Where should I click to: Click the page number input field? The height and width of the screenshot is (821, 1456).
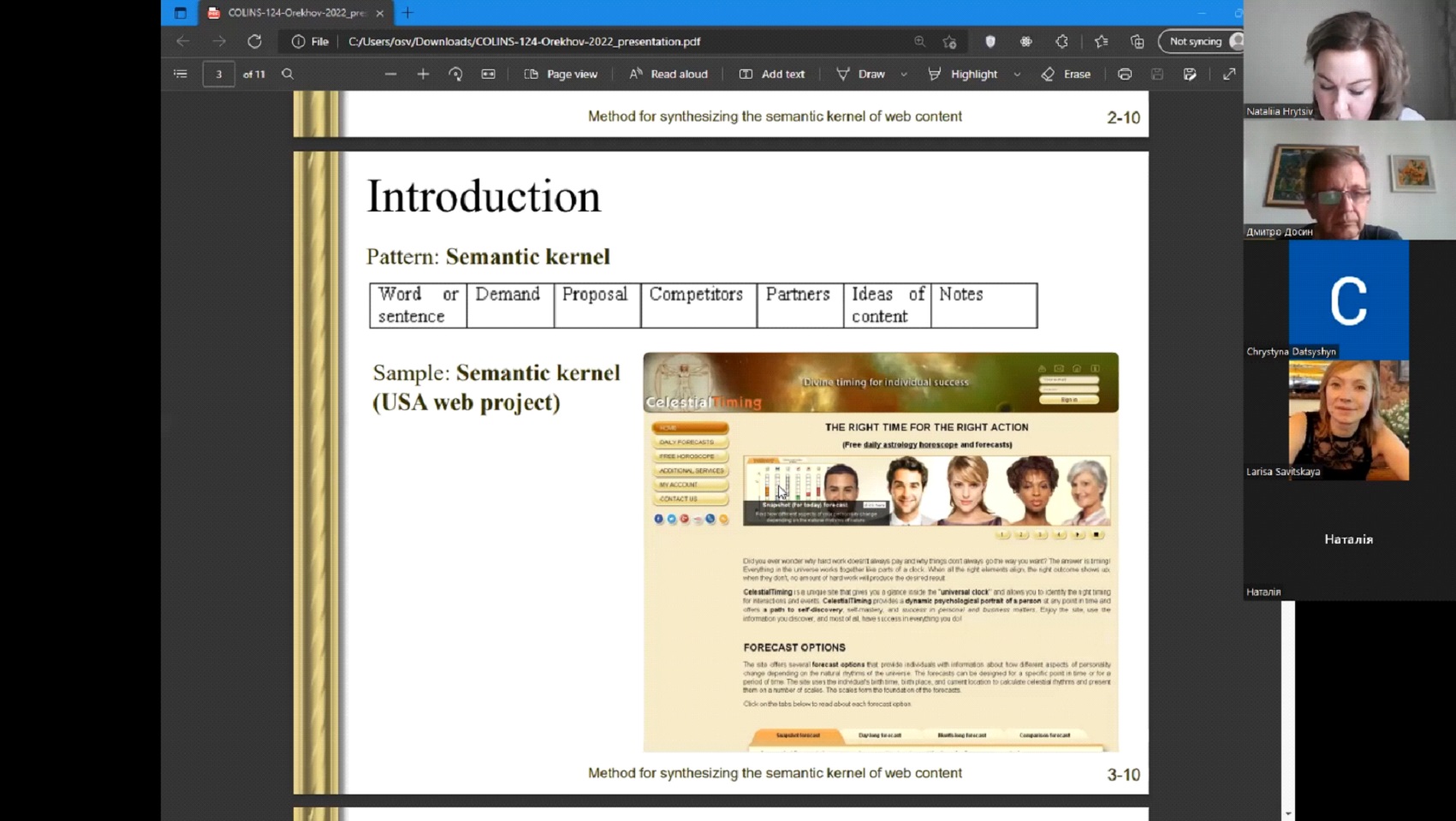[218, 74]
